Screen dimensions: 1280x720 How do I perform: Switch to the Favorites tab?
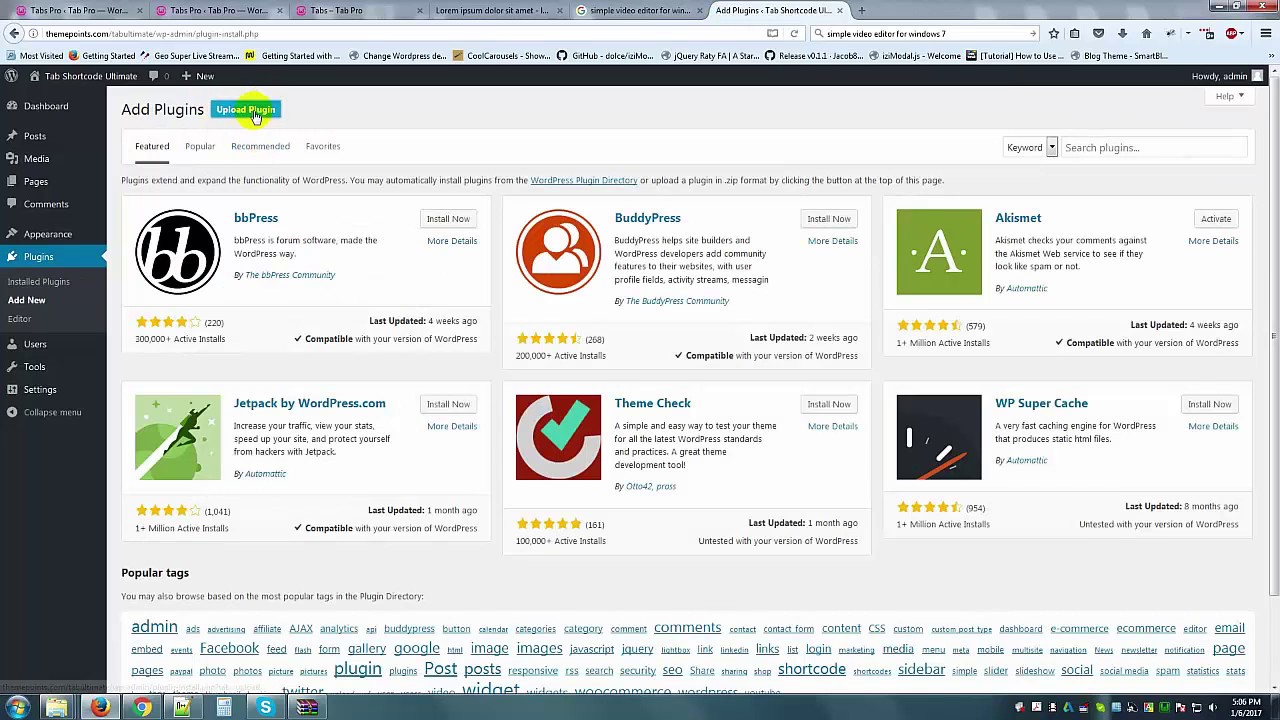(x=323, y=147)
